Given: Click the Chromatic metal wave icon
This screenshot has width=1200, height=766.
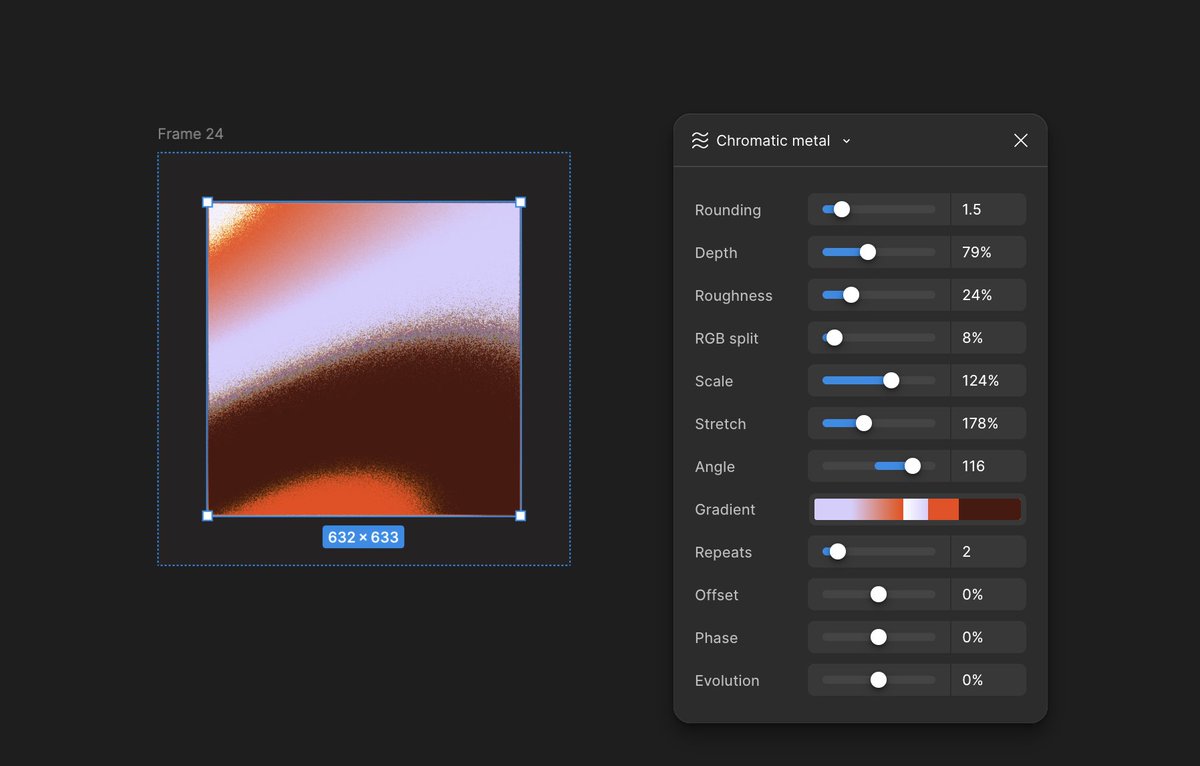Looking at the screenshot, I should coord(700,141).
